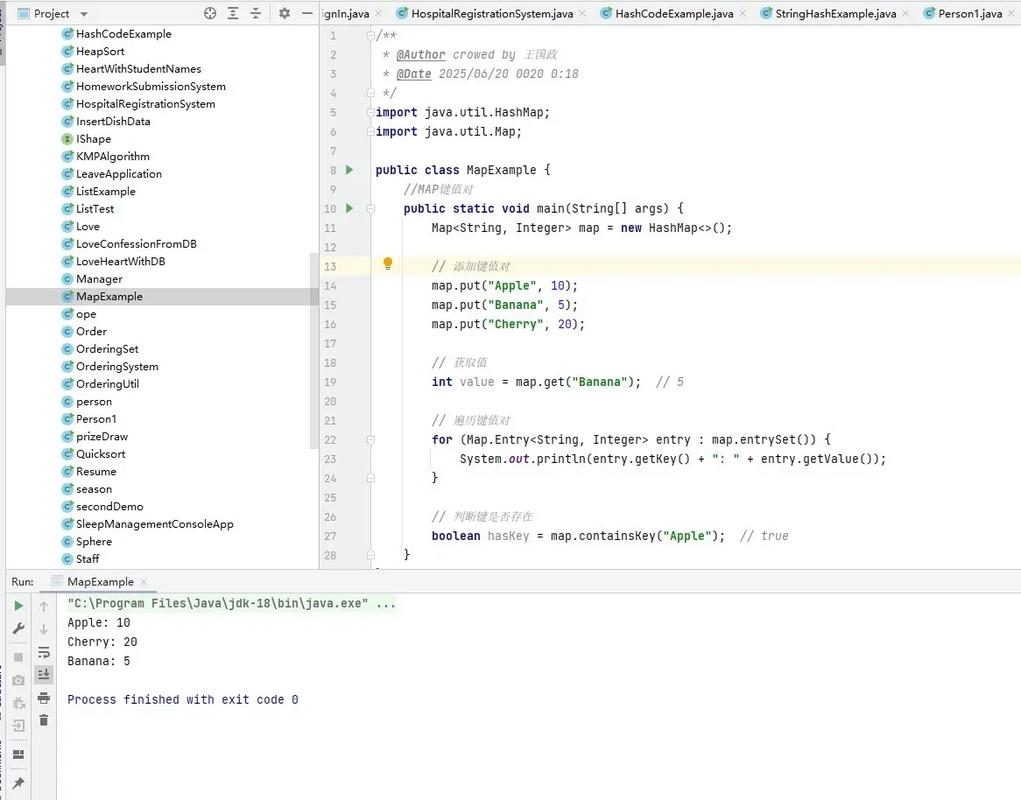This screenshot has height=800, width=1021.
Task: Select Manager class in project tree
Action: [99, 279]
